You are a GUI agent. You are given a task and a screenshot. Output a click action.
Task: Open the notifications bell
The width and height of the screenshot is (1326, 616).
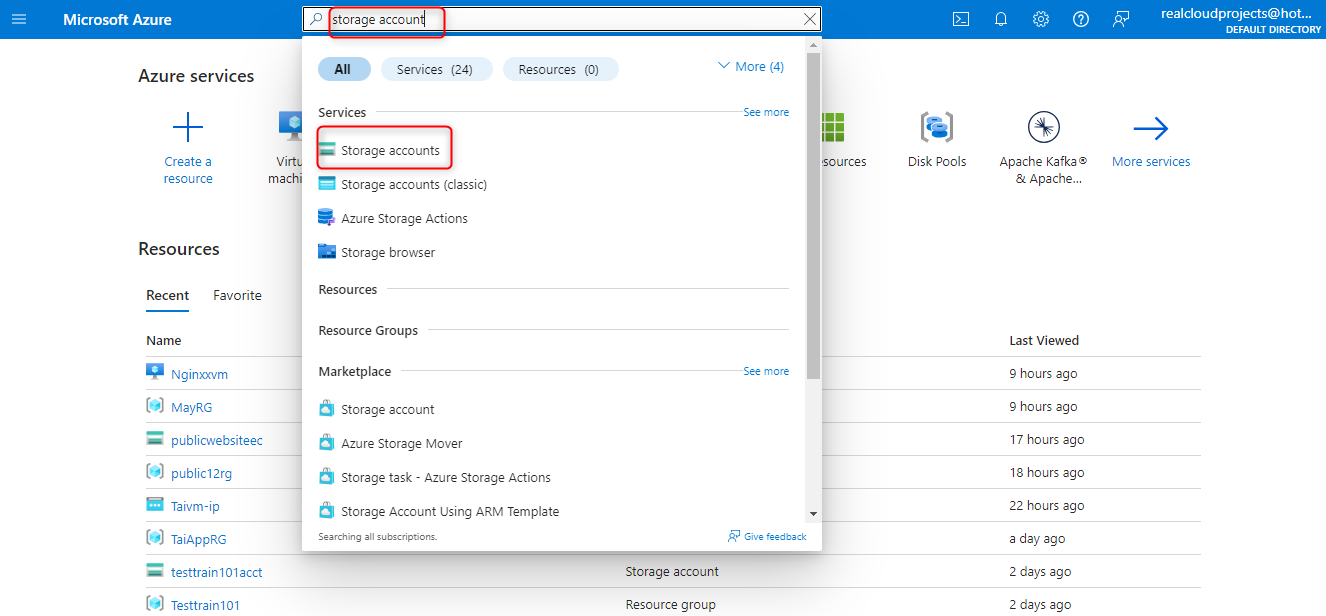[1001, 19]
